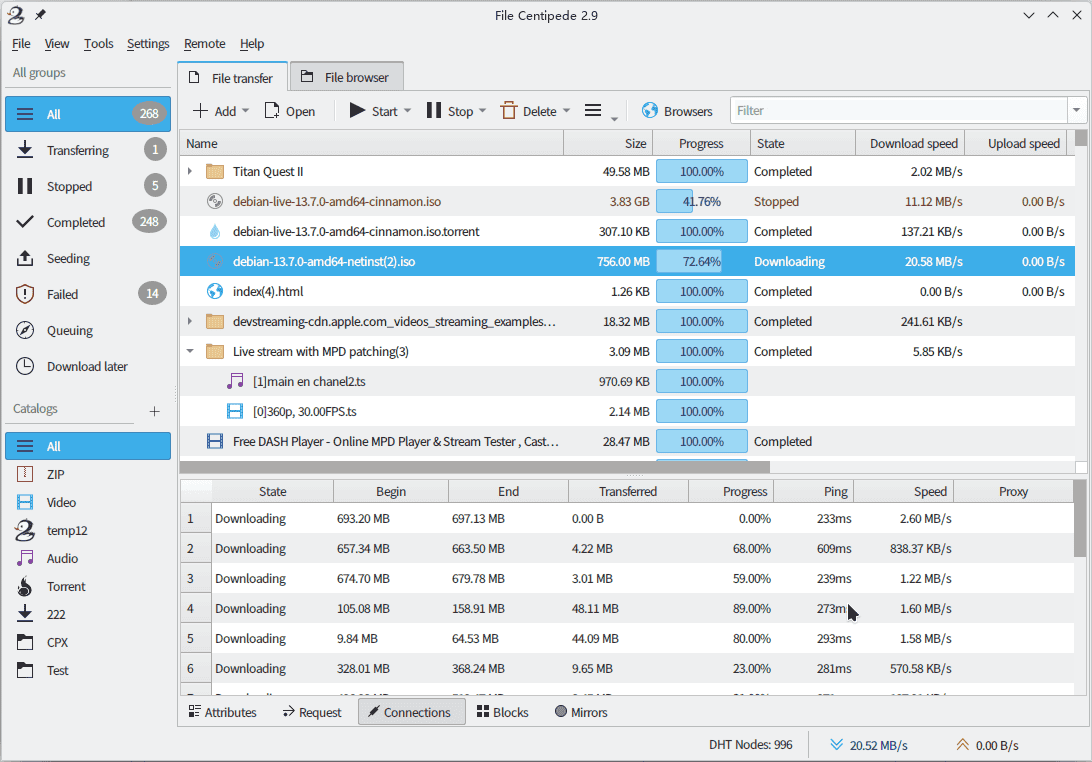Click the File Centipede logo icon

pyautogui.click(x=16, y=15)
